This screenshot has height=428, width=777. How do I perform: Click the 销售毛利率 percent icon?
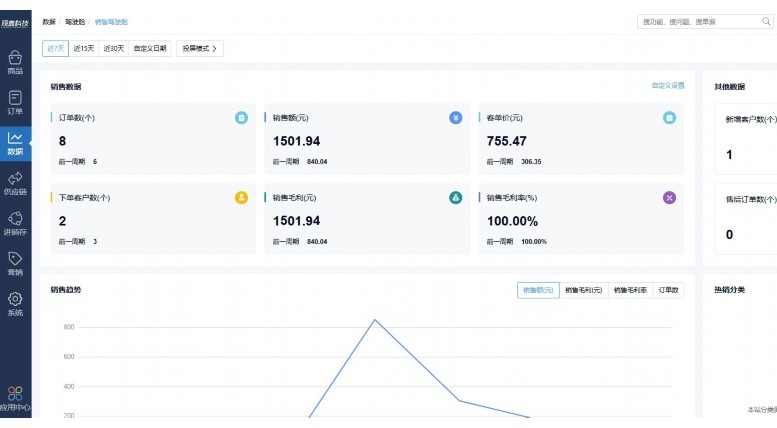[x=669, y=198]
